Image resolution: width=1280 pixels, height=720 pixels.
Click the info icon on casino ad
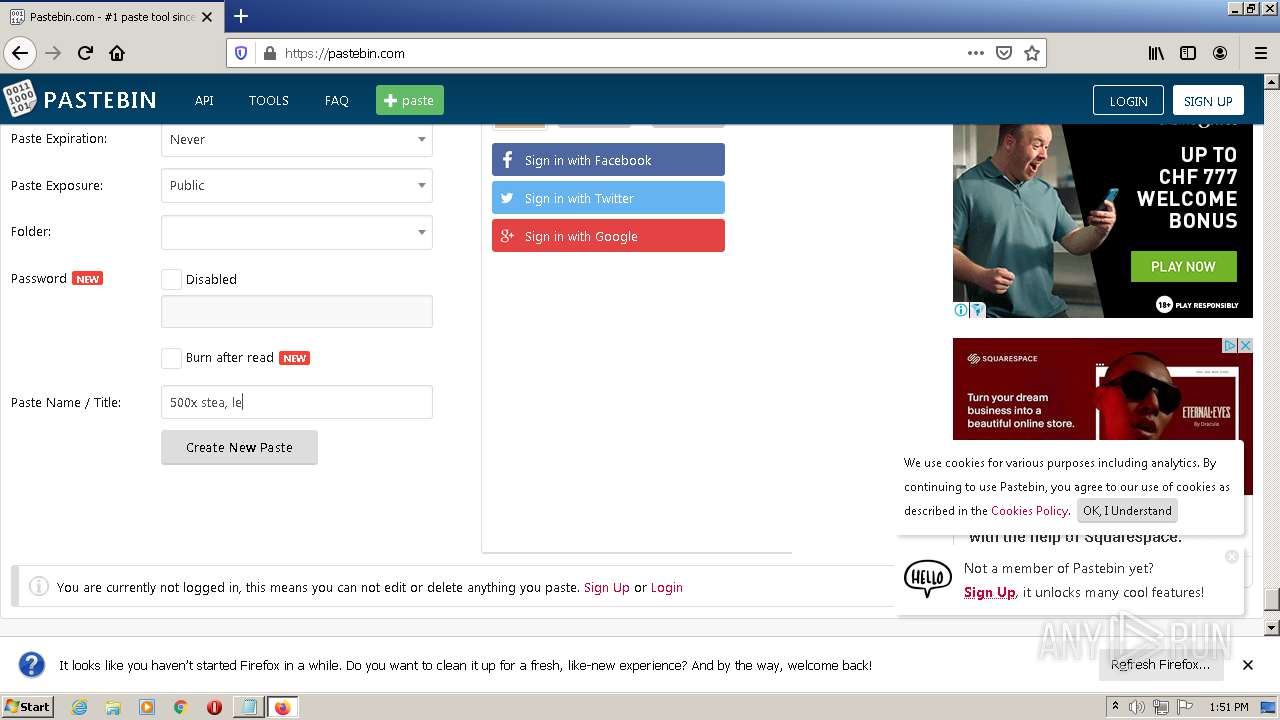click(961, 310)
